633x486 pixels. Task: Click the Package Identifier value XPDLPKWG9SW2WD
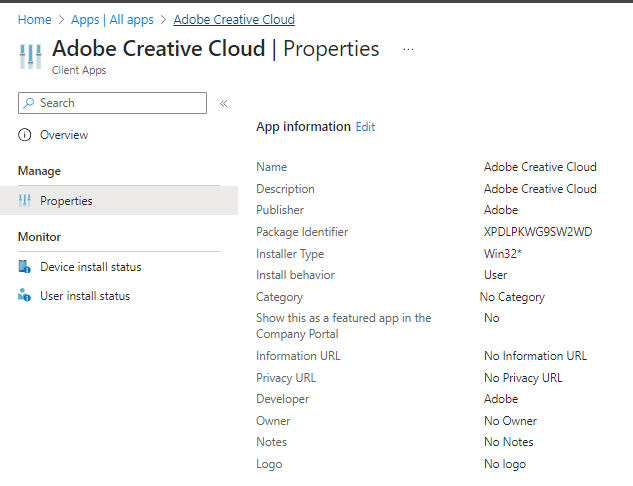(538, 232)
